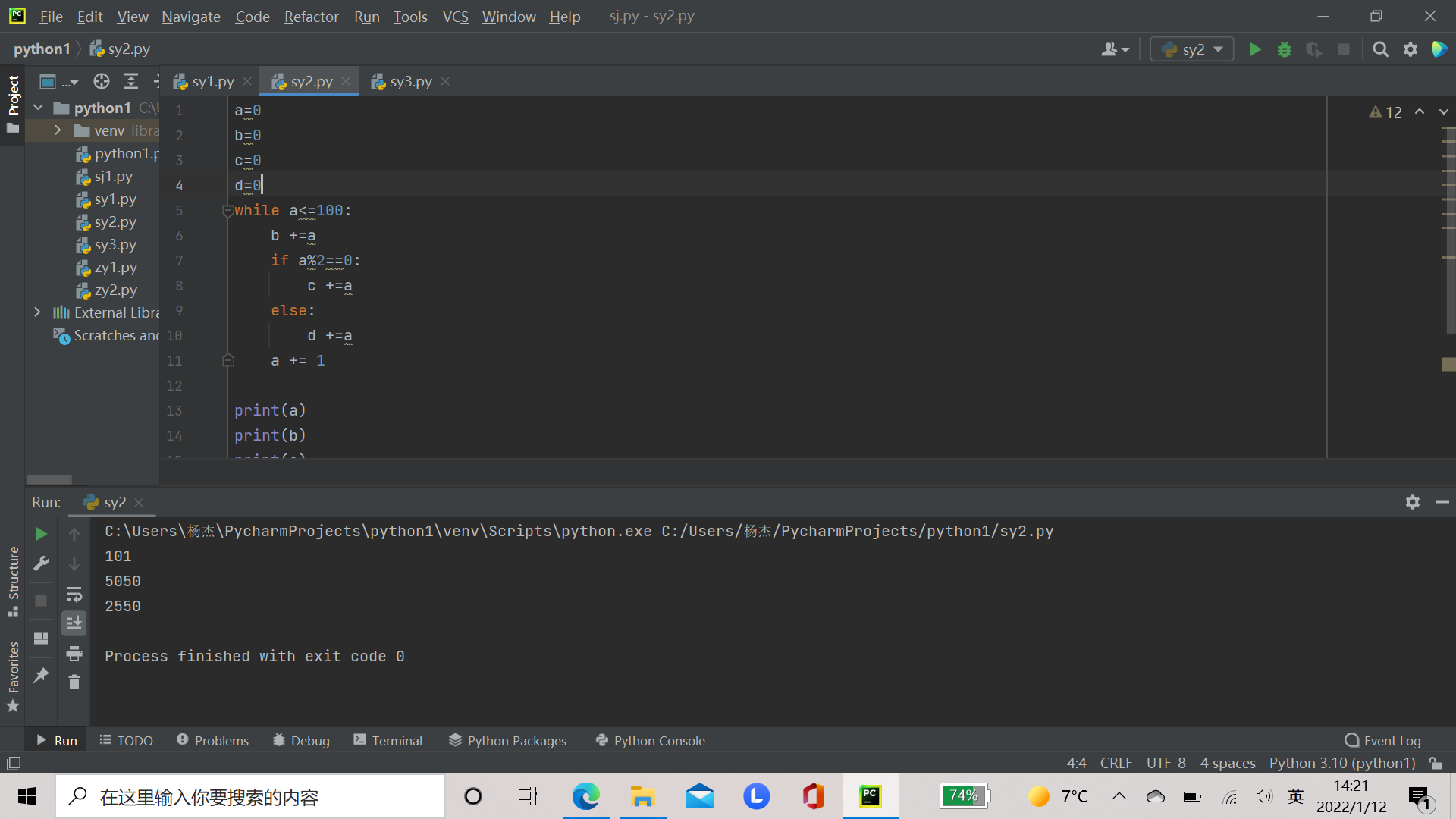Go to next highlighted error arrow
The height and width of the screenshot is (819, 1456).
1444,111
